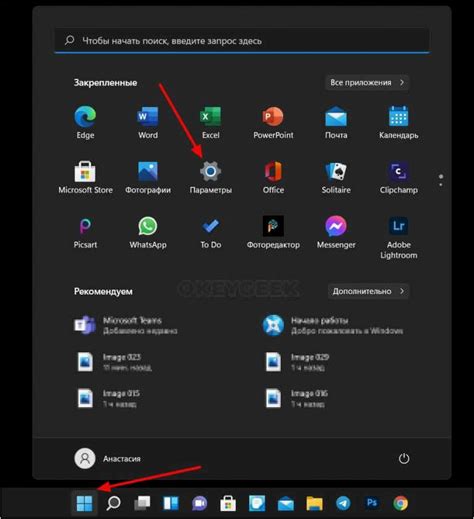Launch Adobe Lightroom pinned app

click(399, 237)
